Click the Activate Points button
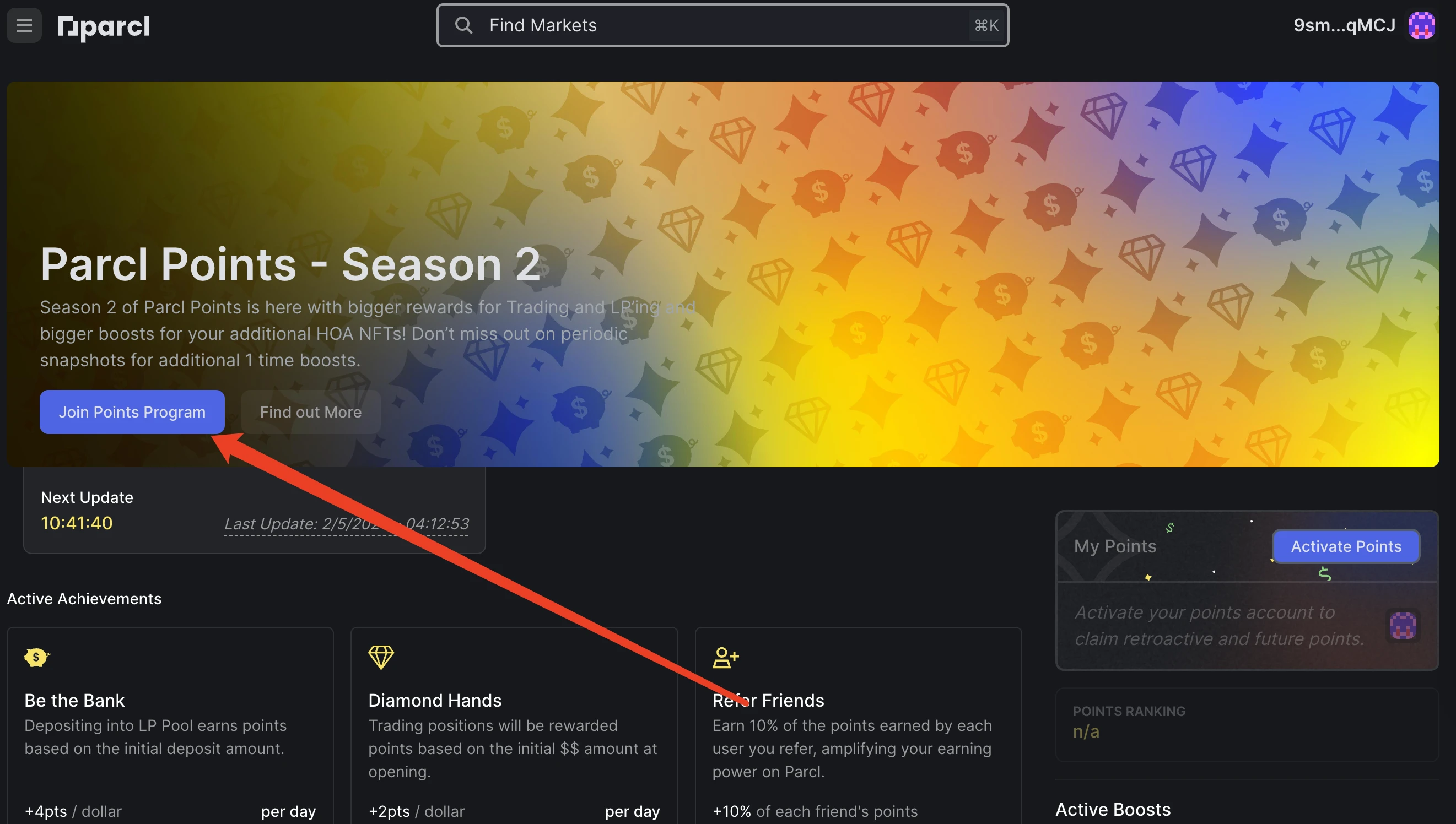 tap(1346, 545)
